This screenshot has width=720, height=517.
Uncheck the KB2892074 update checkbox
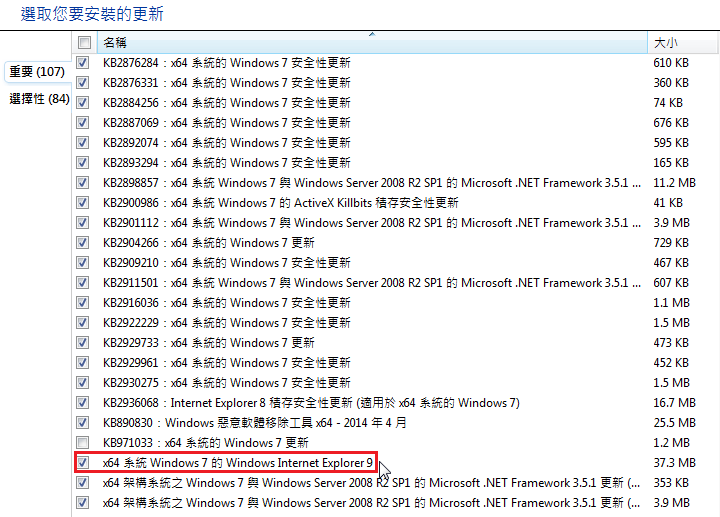(x=83, y=142)
